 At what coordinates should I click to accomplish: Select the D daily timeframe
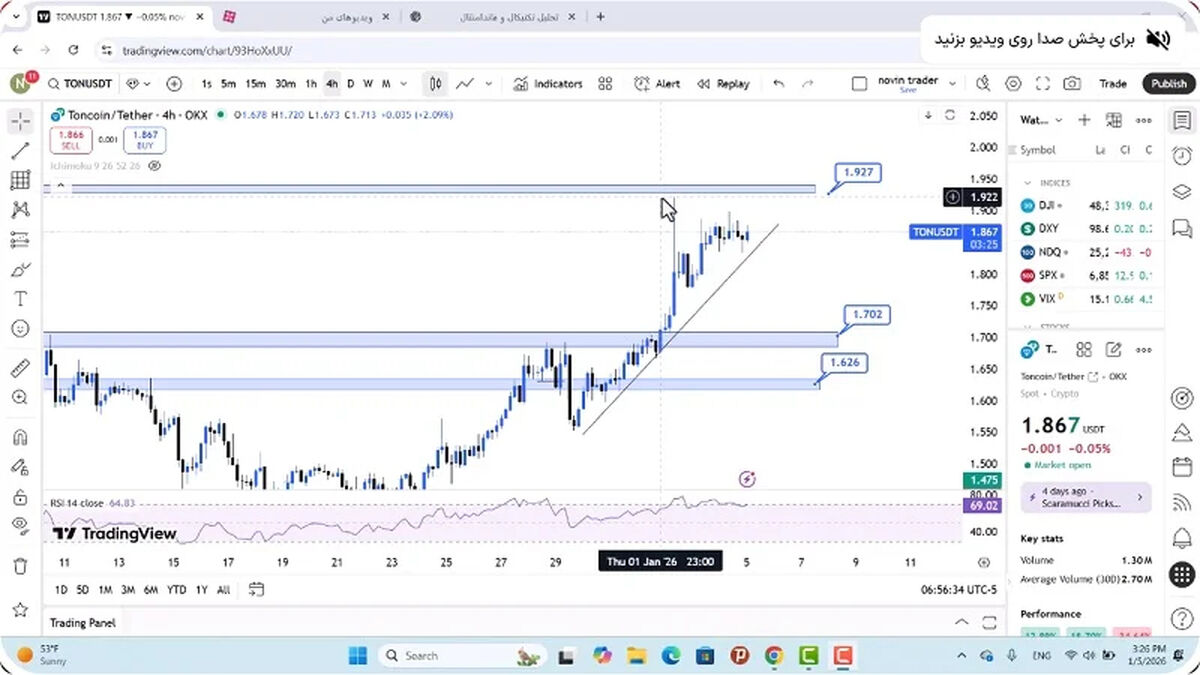click(x=350, y=84)
